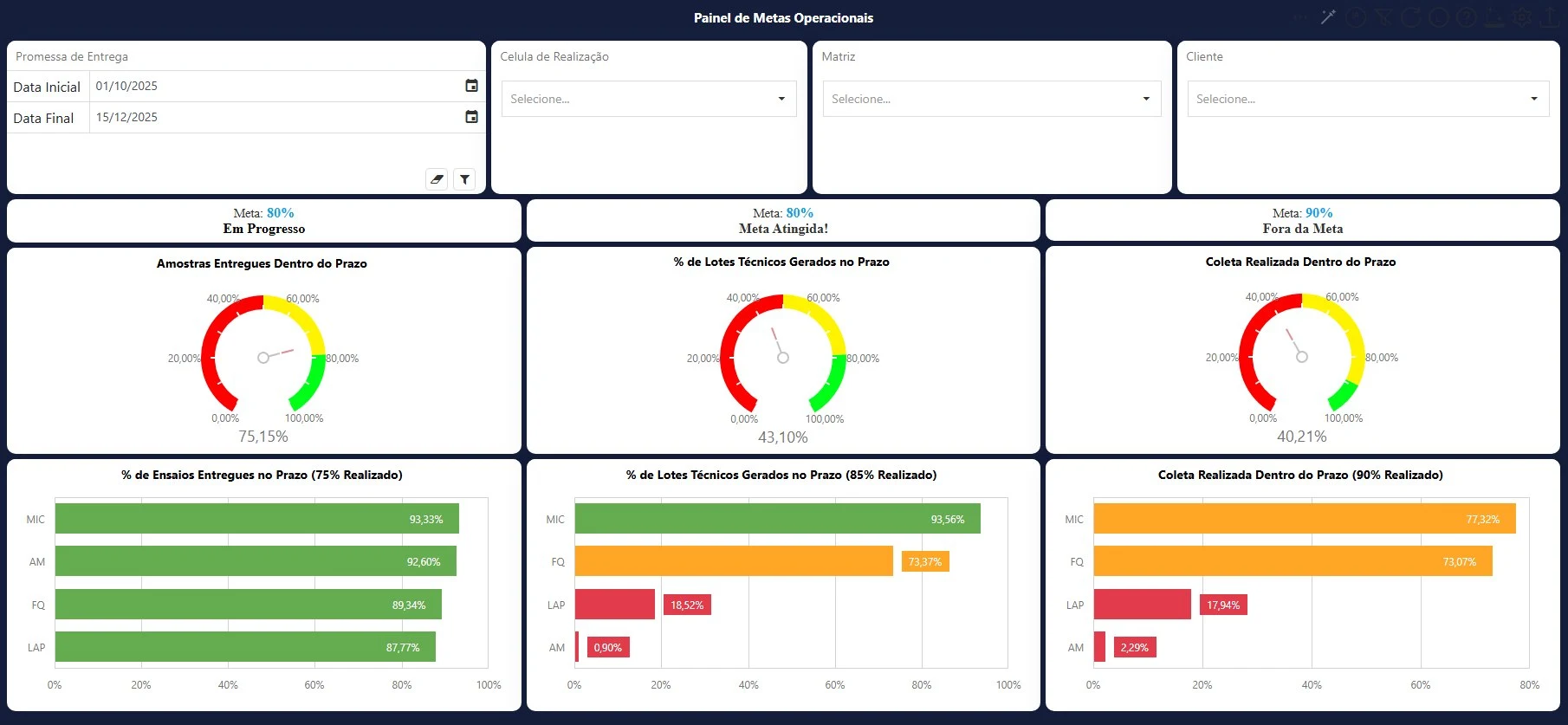Click the 40,21% gauge value
Image resolution: width=1568 pixels, height=725 pixels.
[1302, 437]
